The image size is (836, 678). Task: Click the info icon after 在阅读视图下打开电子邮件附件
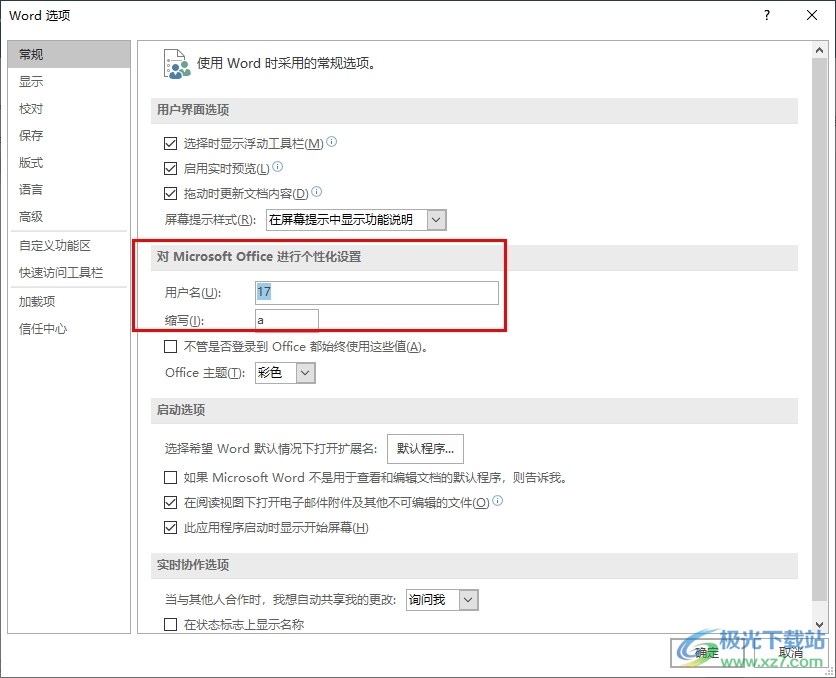pos(497,501)
